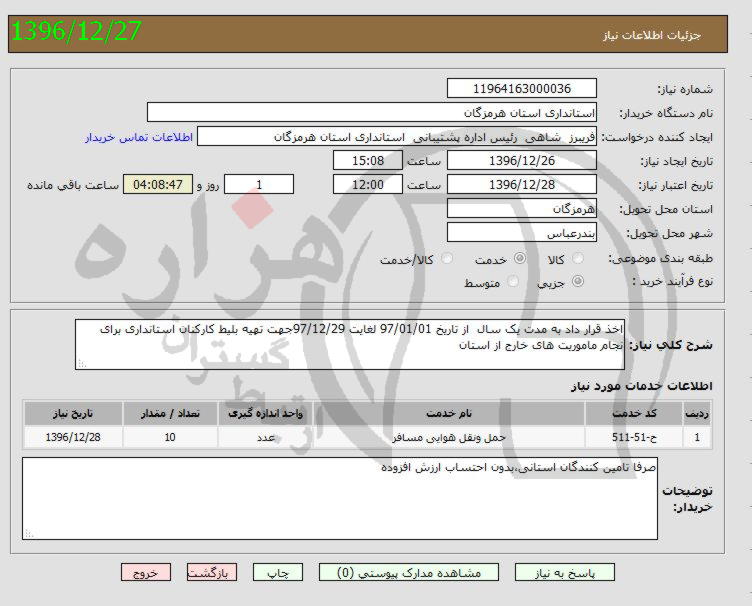Click the delivery province field 'هرمزگان'
This screenshot has width=752, height=606.
(x=522, y=209)
